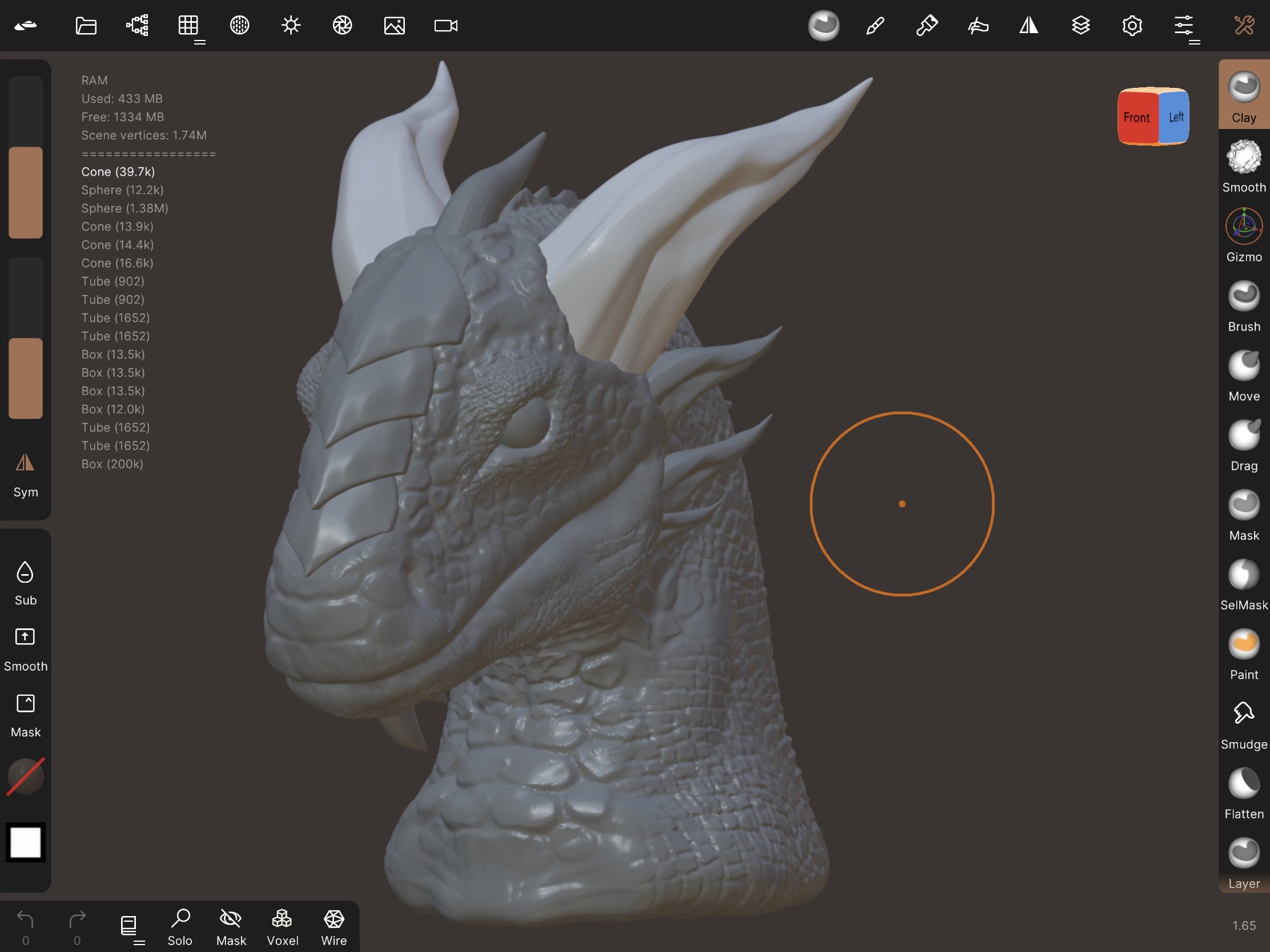This screenshot has width=1270, height=952.
Task: Select the Smudge tool
Action: click(1244, 724)
